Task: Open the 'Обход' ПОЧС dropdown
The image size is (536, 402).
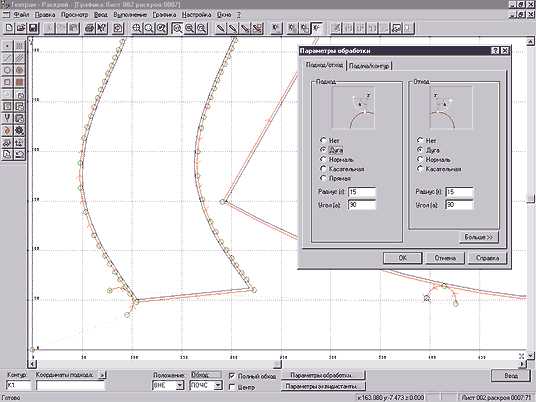Action: coord(218,386)
